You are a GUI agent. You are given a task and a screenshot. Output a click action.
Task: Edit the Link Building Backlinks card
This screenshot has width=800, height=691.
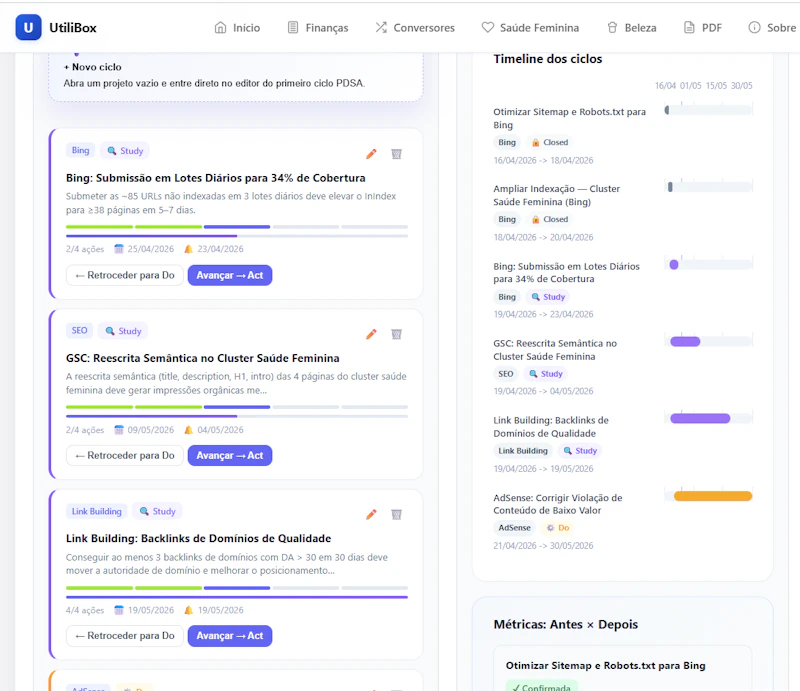coord(371,514)
